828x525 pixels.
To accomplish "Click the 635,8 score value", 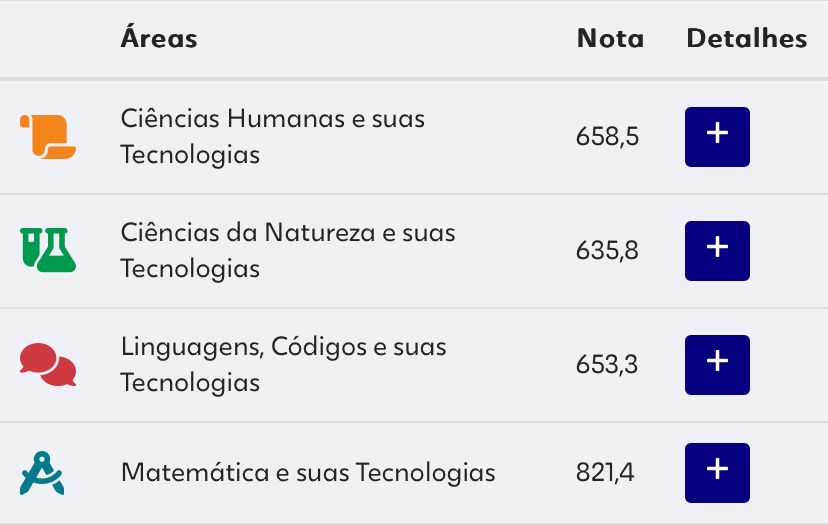I will (607, 251).
